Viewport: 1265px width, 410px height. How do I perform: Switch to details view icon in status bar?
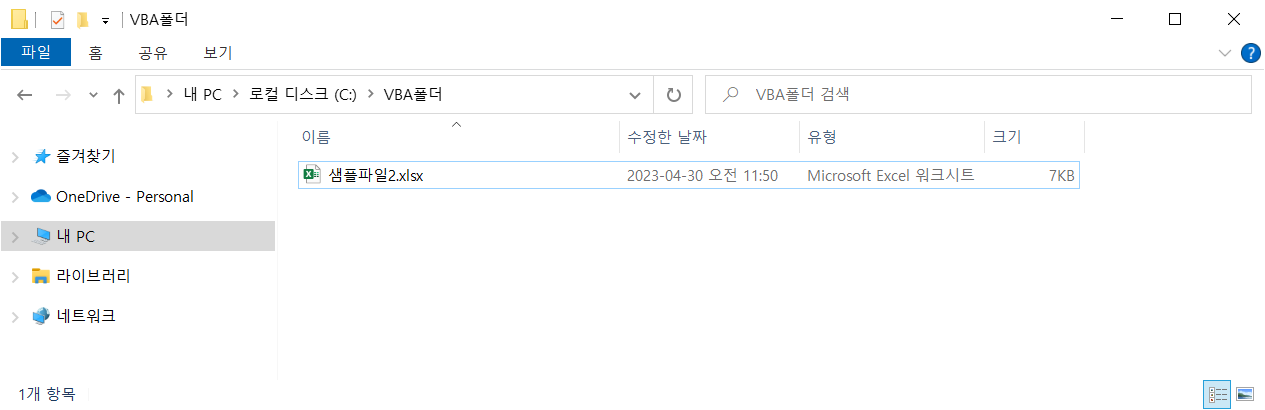[x=1218, y=394]
